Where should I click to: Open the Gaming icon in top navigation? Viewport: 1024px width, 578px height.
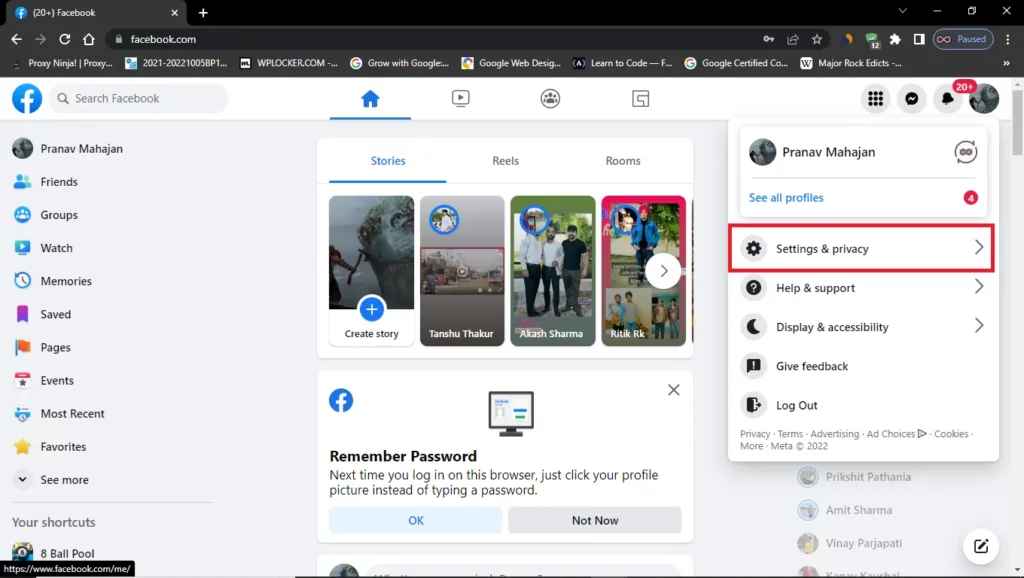[641, 99]
